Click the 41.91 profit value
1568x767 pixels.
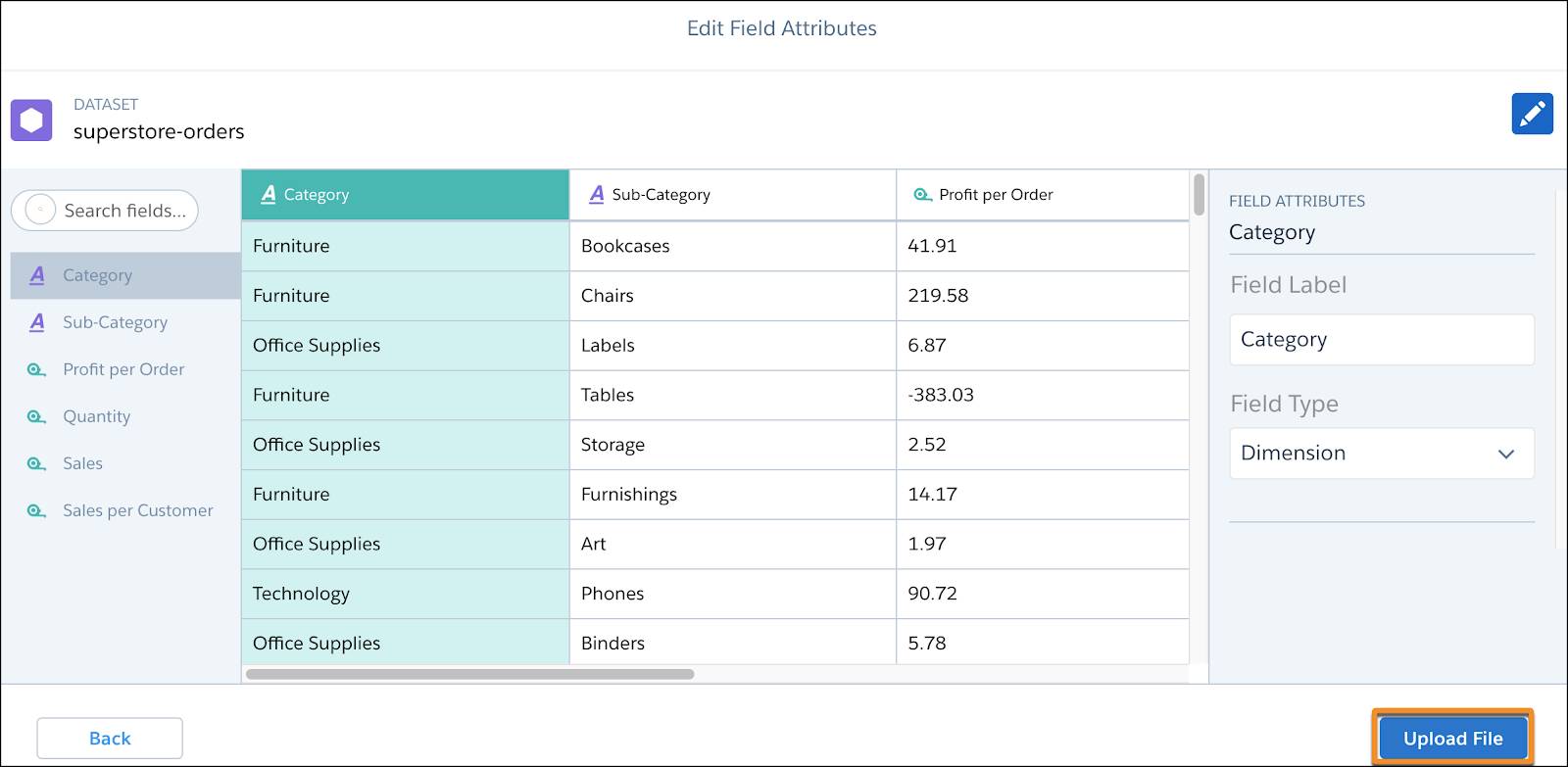(x=932, y=246)
